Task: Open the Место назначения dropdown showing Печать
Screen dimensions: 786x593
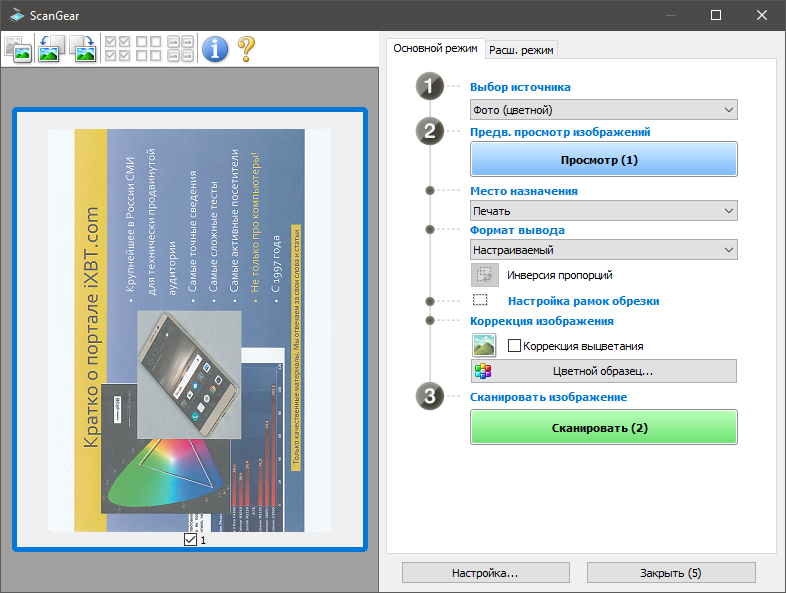Action: (x=604, y=211)
